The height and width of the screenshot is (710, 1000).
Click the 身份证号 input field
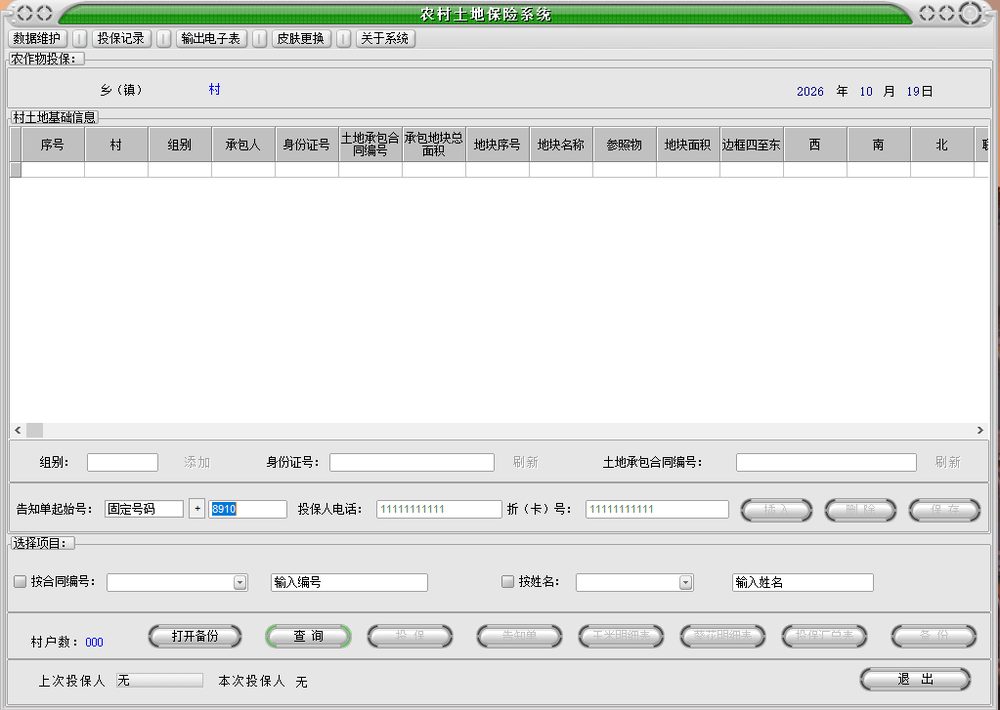[412, 462]
